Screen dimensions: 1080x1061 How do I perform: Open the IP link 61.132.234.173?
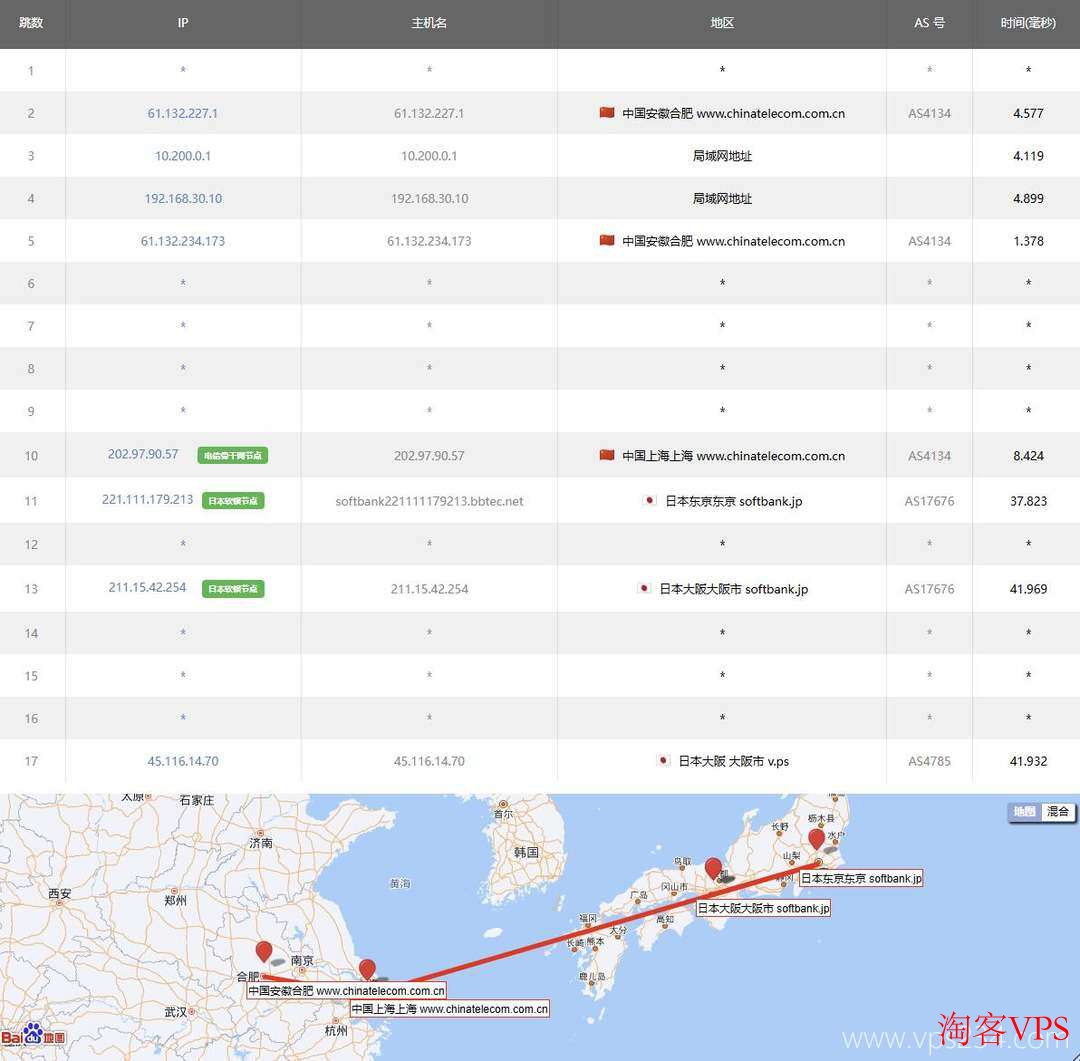(183, 241)
